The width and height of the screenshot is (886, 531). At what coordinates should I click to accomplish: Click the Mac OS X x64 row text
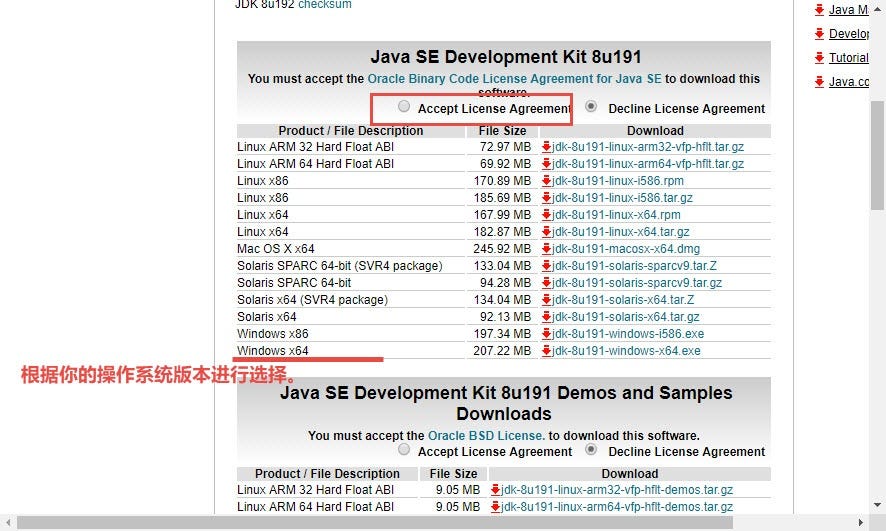[276, 249]
